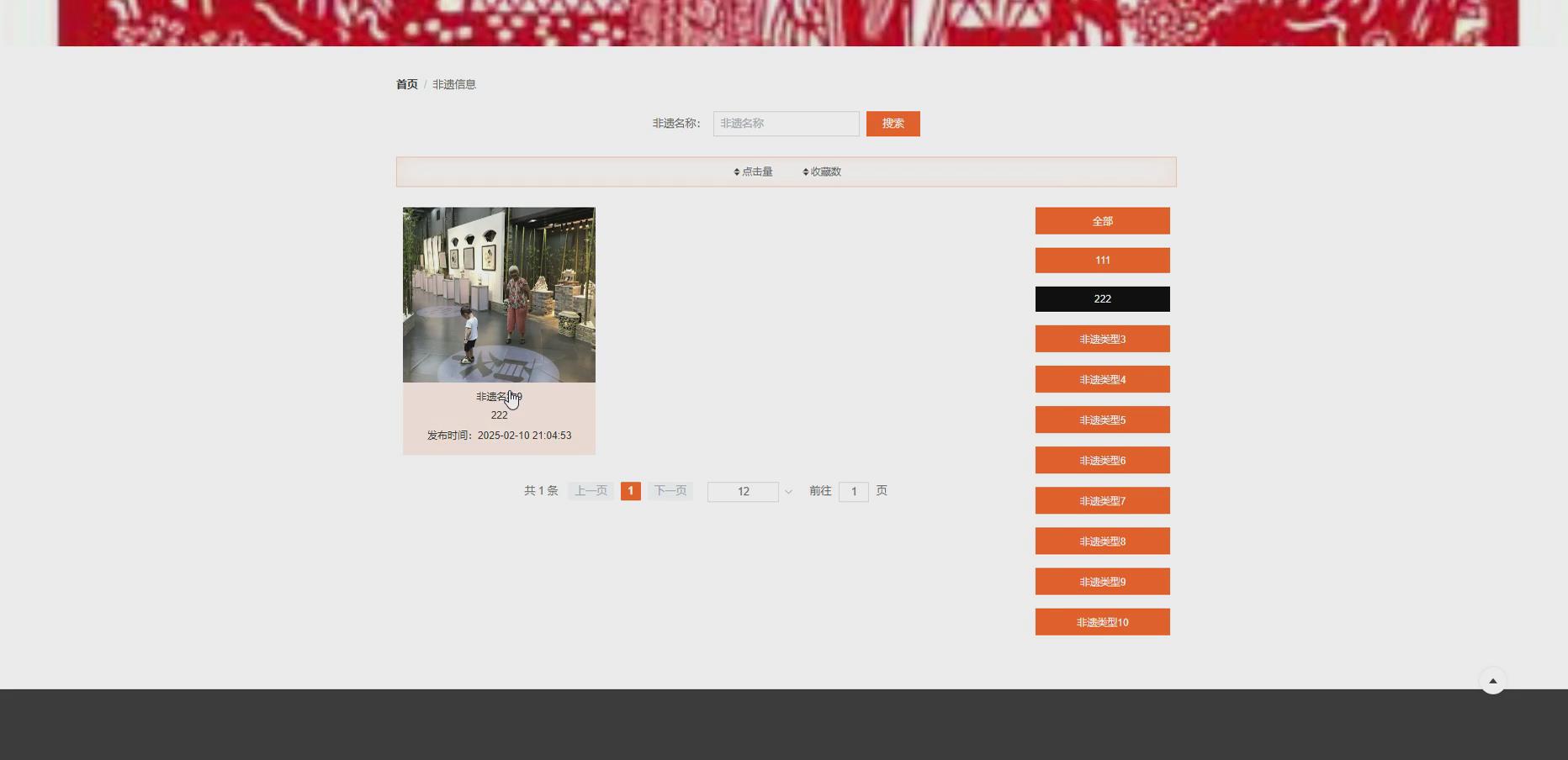
Task: Choose the 非遗类型6 category
Action: pyautogui.click(x=1103, y=460)
